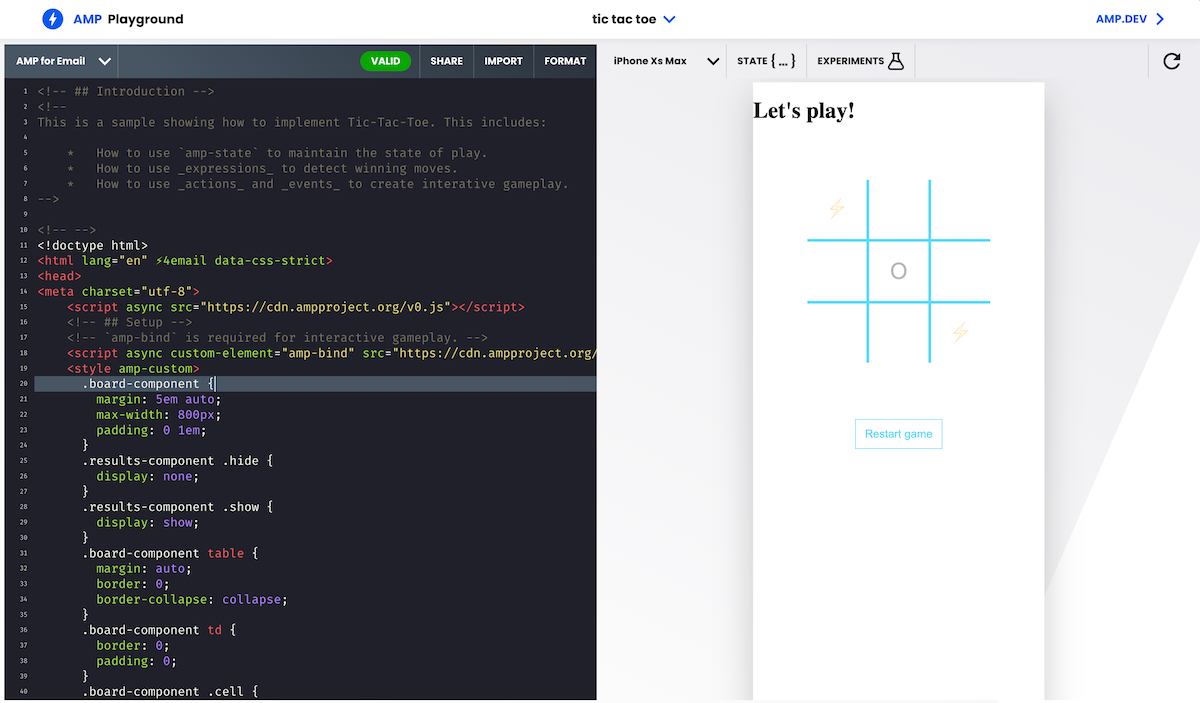Toggle state inspection view
The width and height of the screenshot is (1200, 703).
(x=765, y=60)
